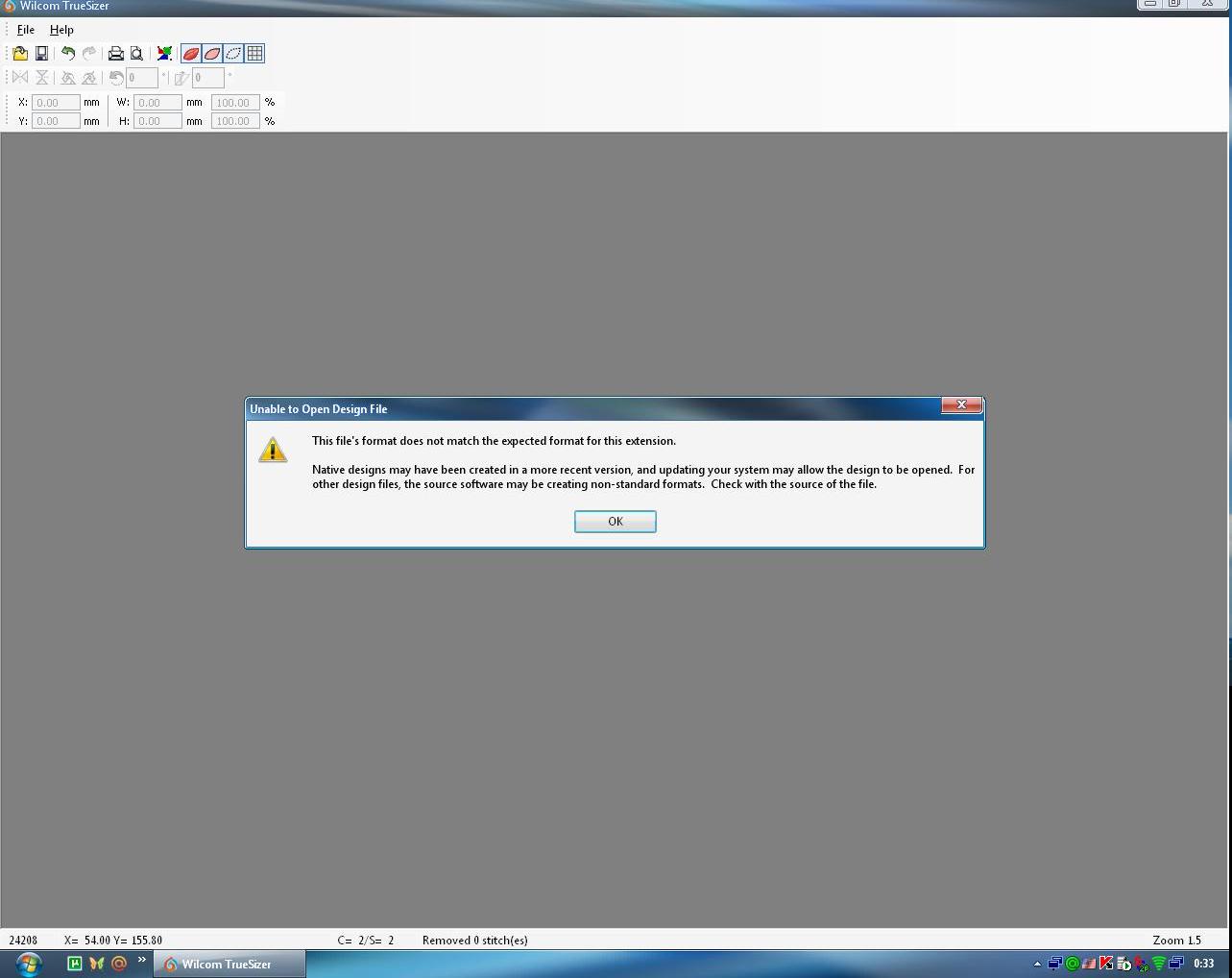Click the multicolored thread colors icon
Screen dimensions: 1232x978
coord(164,54)
